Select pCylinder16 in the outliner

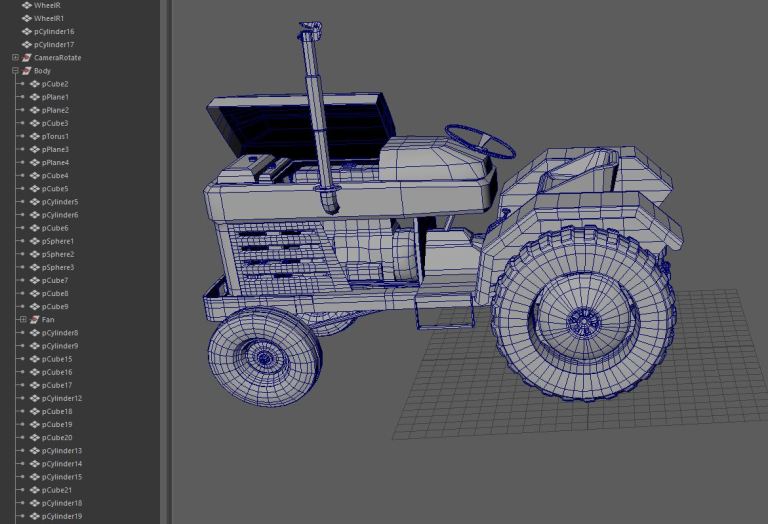(x=54, y=31)
